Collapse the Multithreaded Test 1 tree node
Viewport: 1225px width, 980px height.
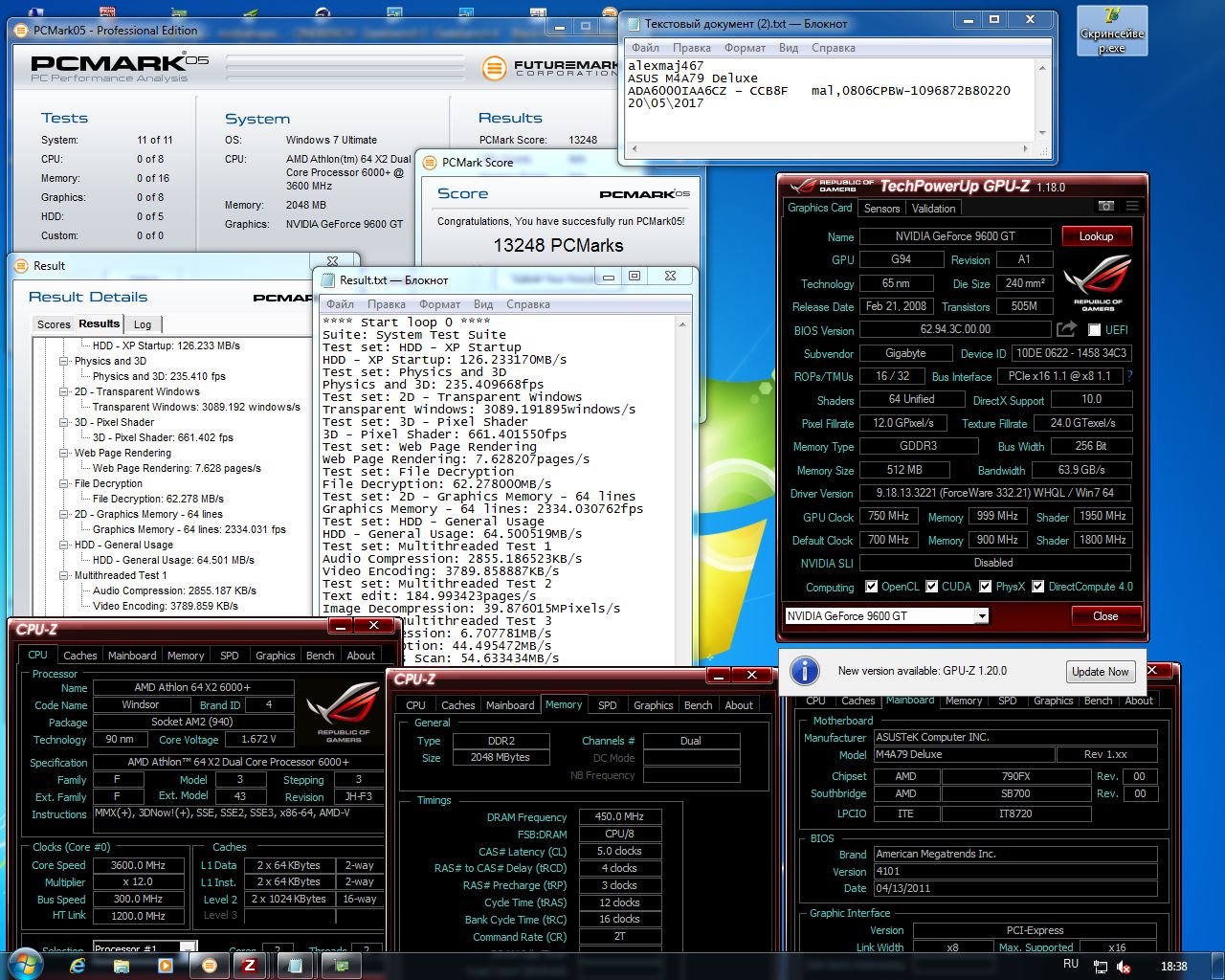[x=64, y=575]
